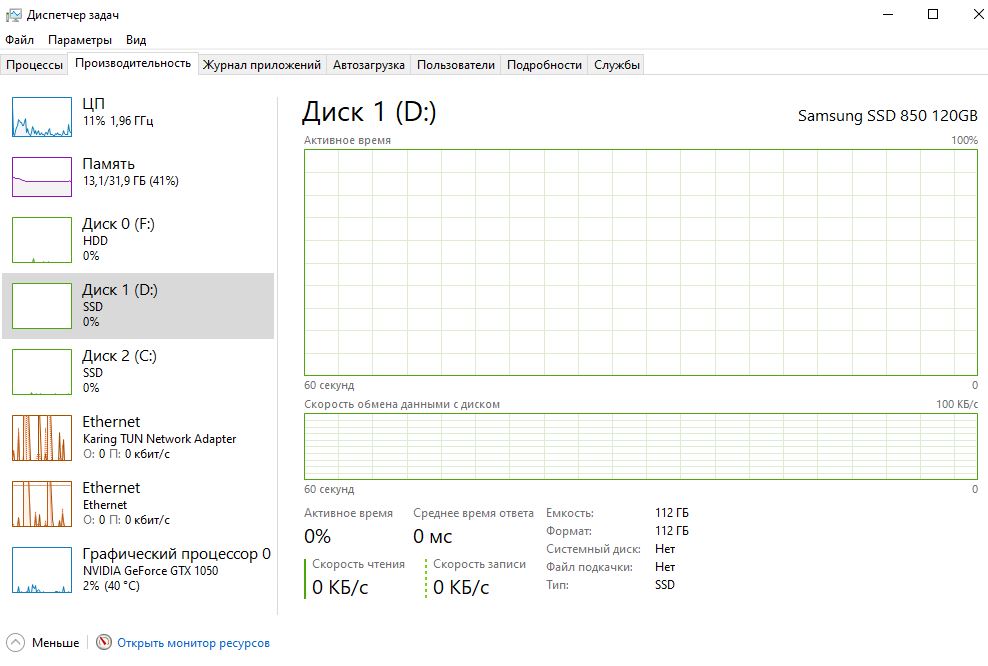The height and width of the screenshot is (666, 988).
Task: Click the Открыть монитор ресурсов link
Action: (193, 643)
